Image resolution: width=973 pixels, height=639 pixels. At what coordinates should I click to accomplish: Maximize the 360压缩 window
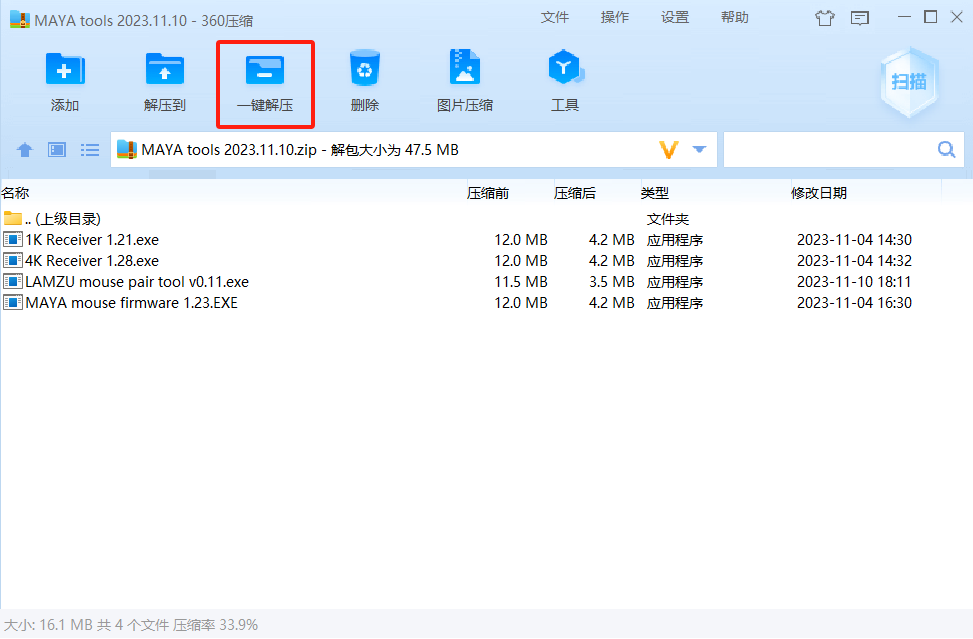tap(931, 17)
